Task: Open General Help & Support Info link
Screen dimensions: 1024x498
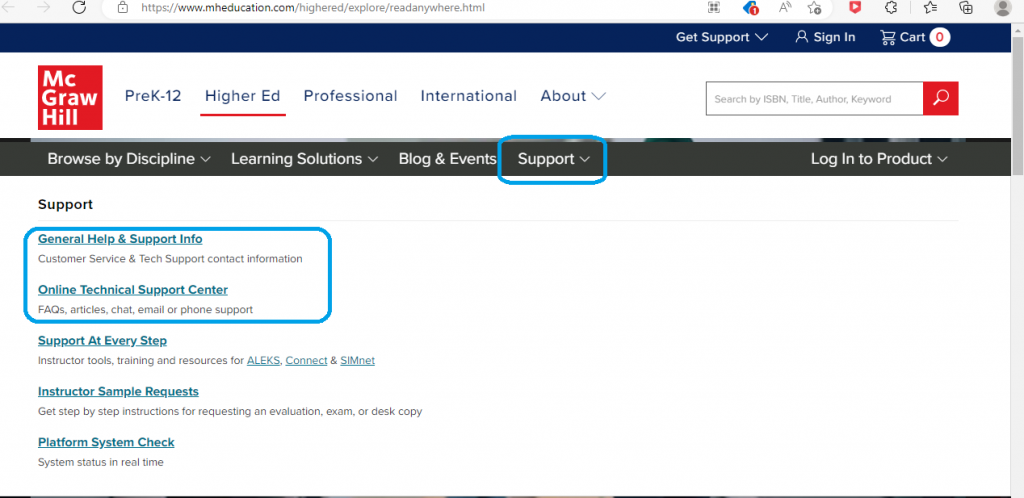Action: [120, 239]
